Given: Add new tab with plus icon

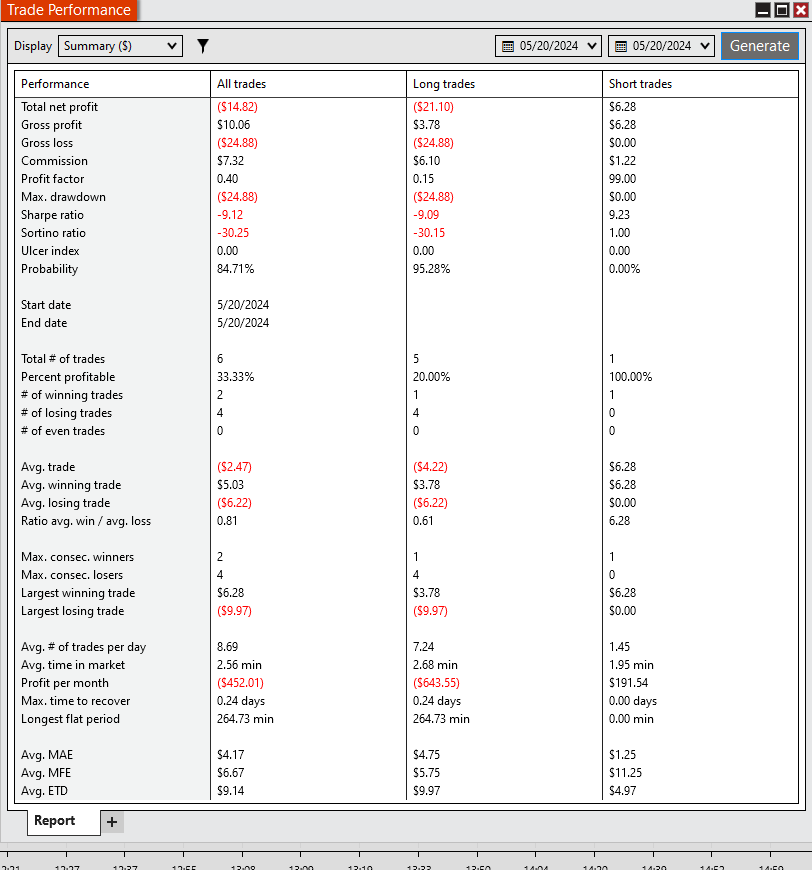Looking at the screenshot, I should [x=112, y=822].
